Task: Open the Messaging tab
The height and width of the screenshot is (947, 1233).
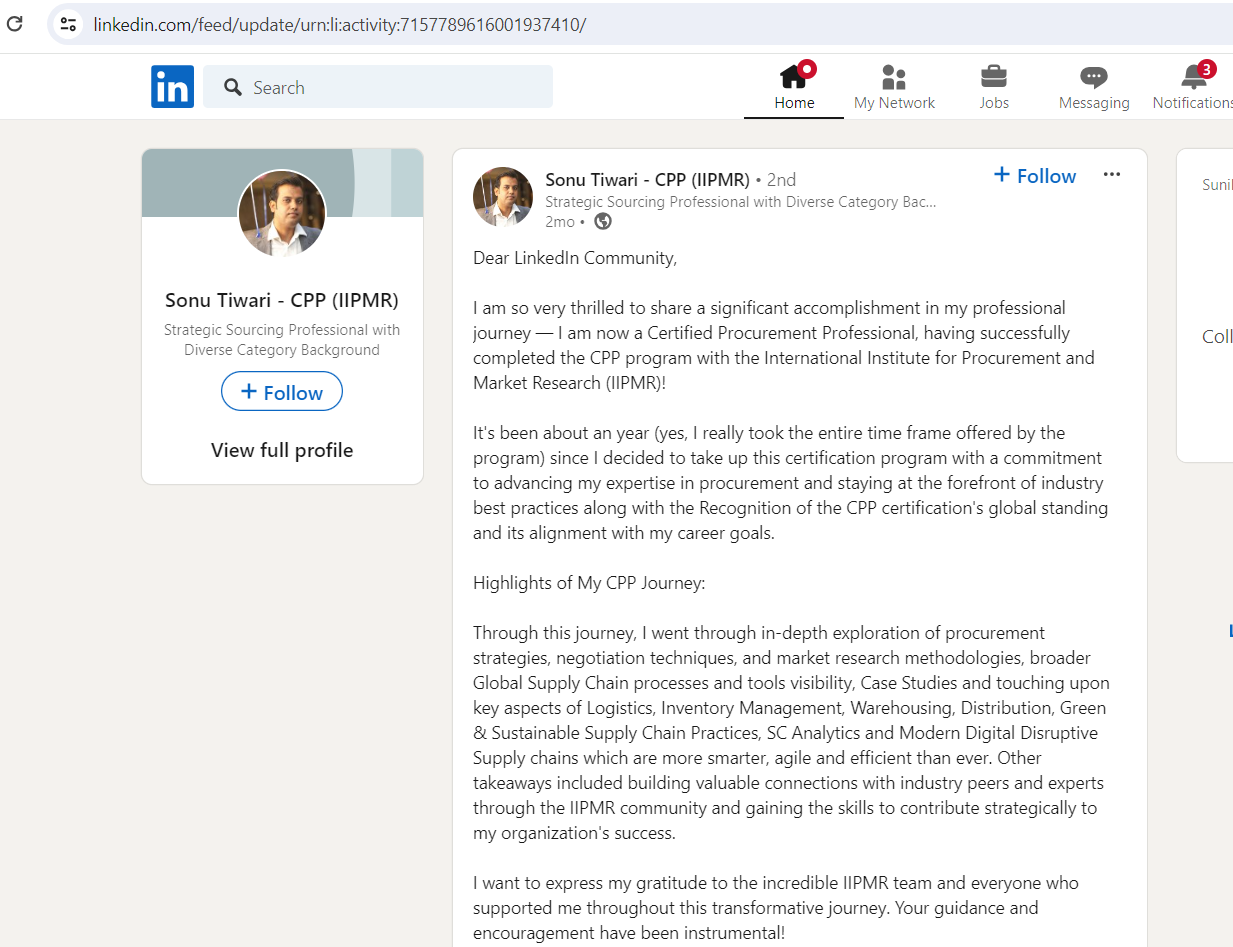Action: point(1094,88)
